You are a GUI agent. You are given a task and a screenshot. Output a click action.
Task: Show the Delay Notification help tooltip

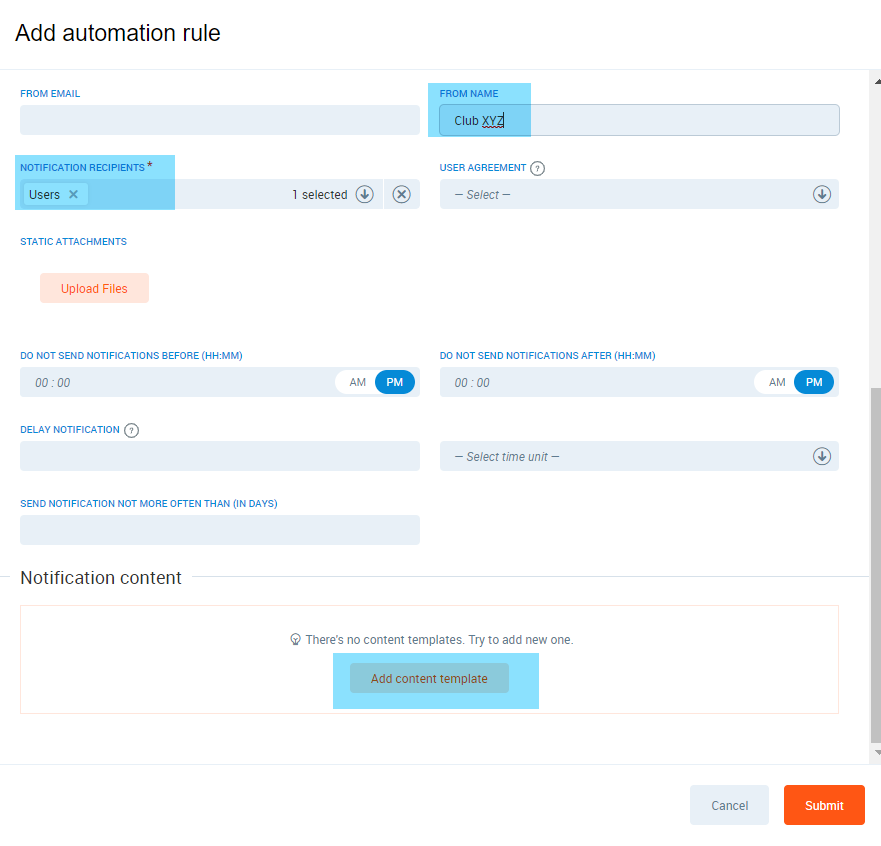point(131,431)
